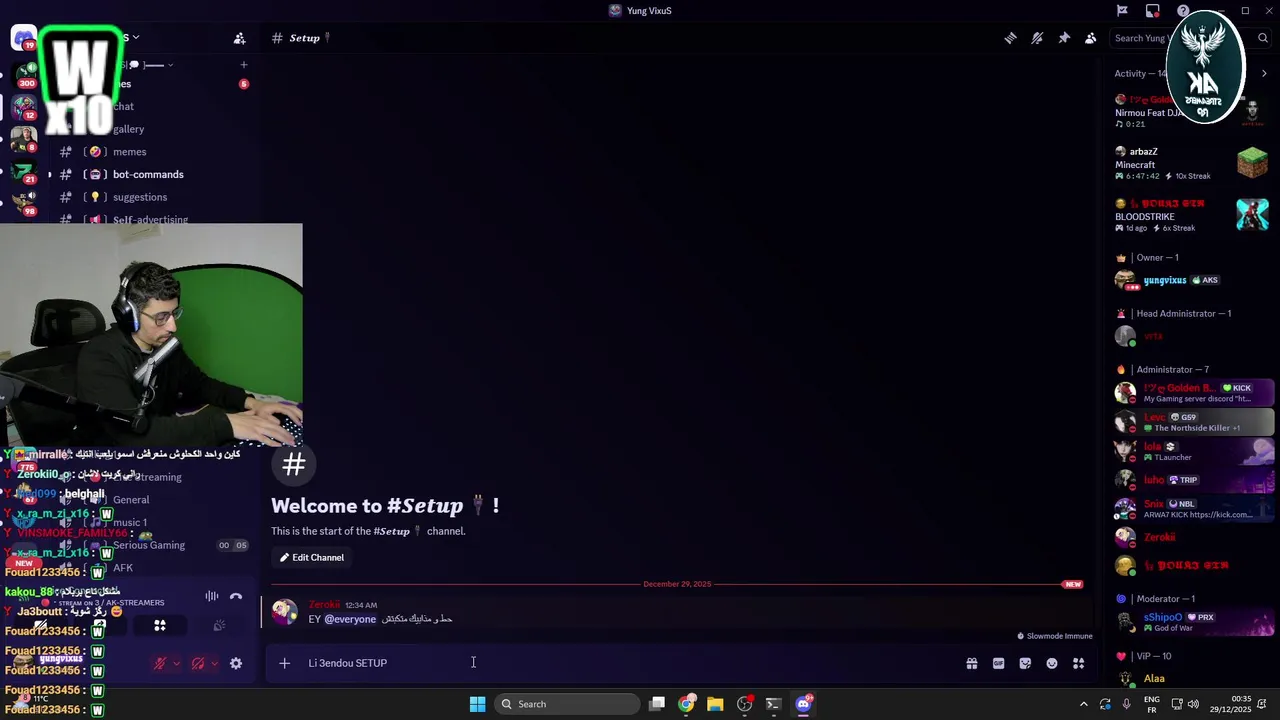Open Zerokii's avatar in the message
The image size is (1280, 720).
(285, 612)
